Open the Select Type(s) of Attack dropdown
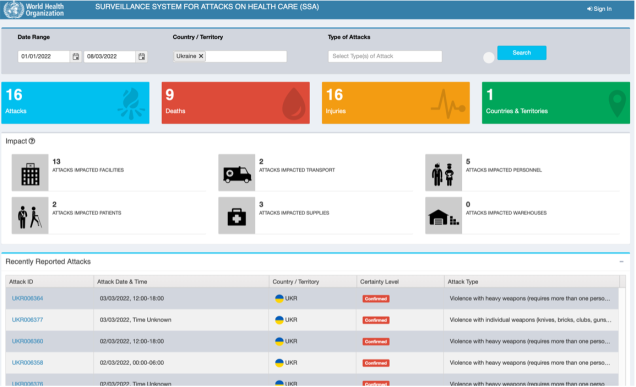The width and height of the screenshot is (636, 387). tap(385, 56)
